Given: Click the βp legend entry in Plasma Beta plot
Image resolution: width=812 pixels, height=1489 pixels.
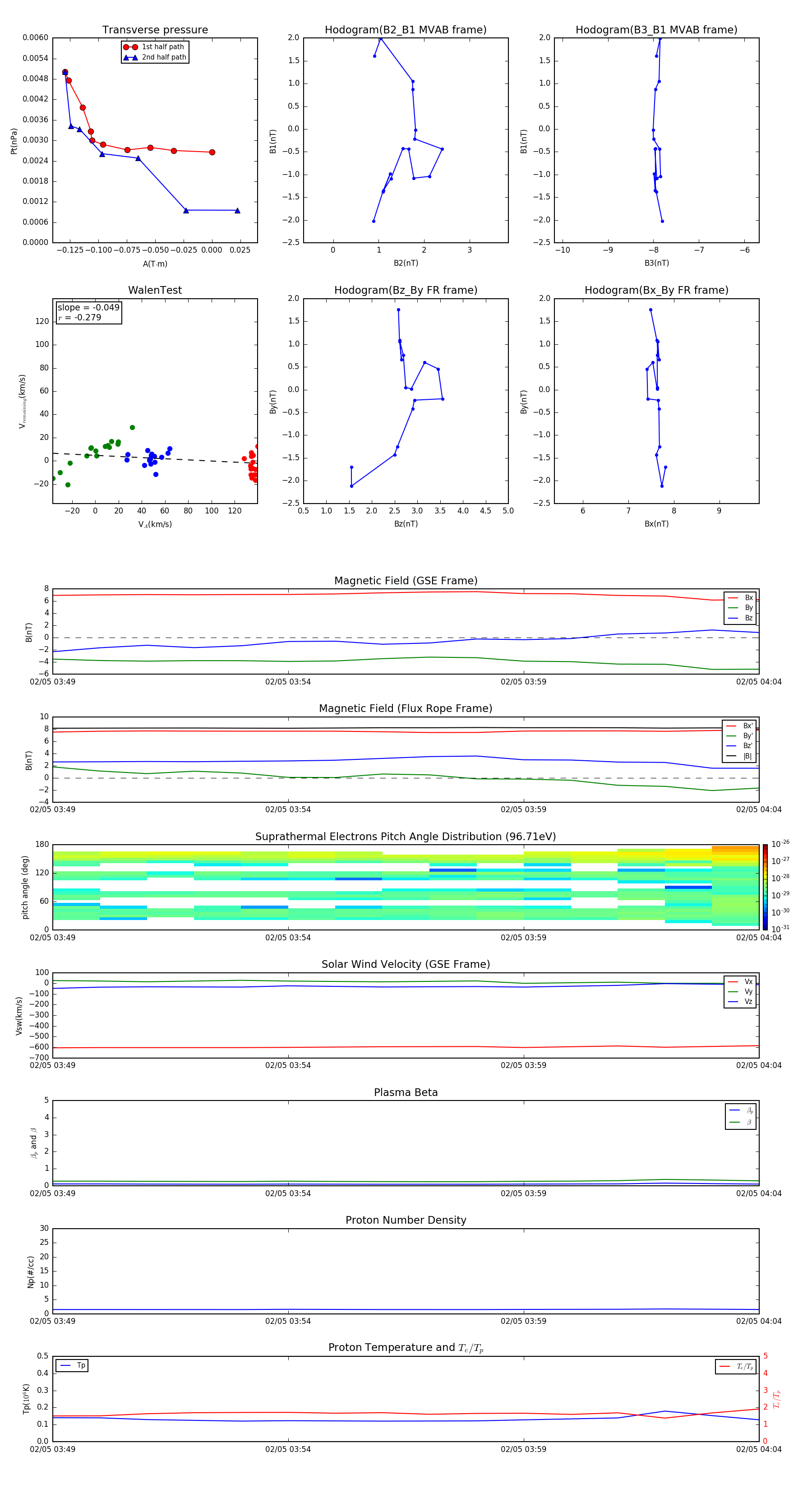Looking at the screenshot, I should tap(741, 1110).
